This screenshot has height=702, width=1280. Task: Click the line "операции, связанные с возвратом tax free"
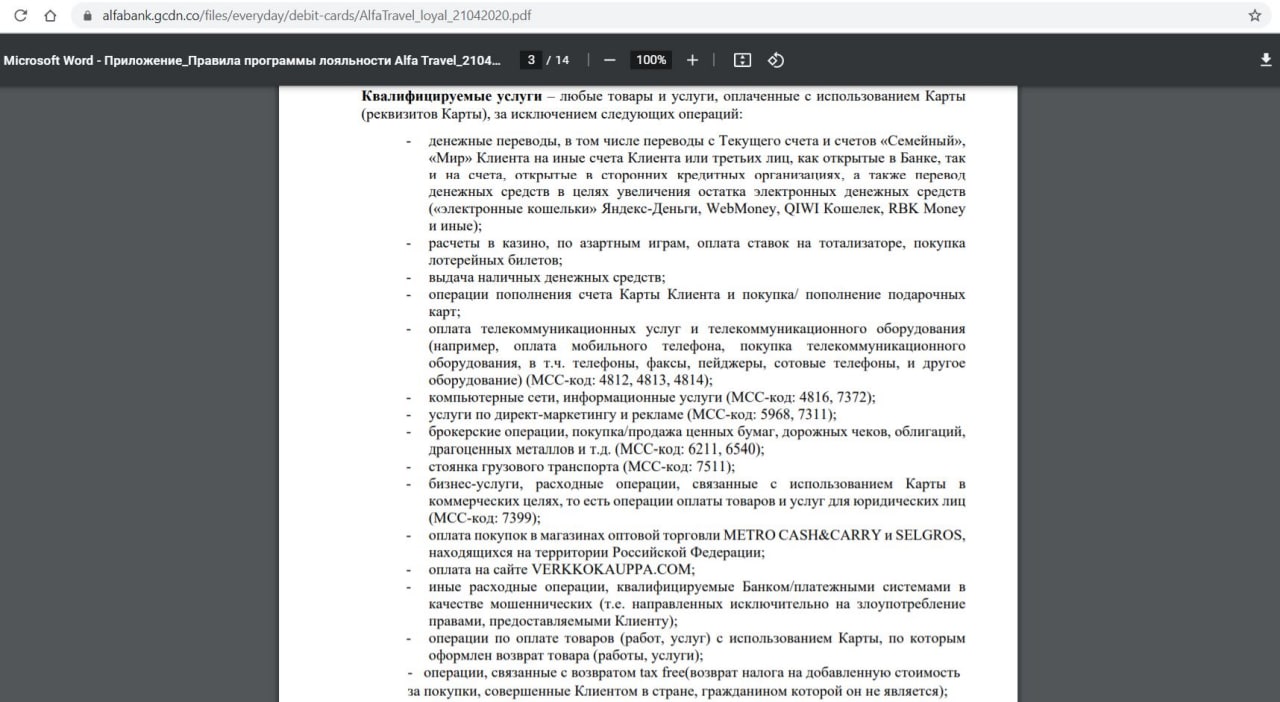pos(691,672)
